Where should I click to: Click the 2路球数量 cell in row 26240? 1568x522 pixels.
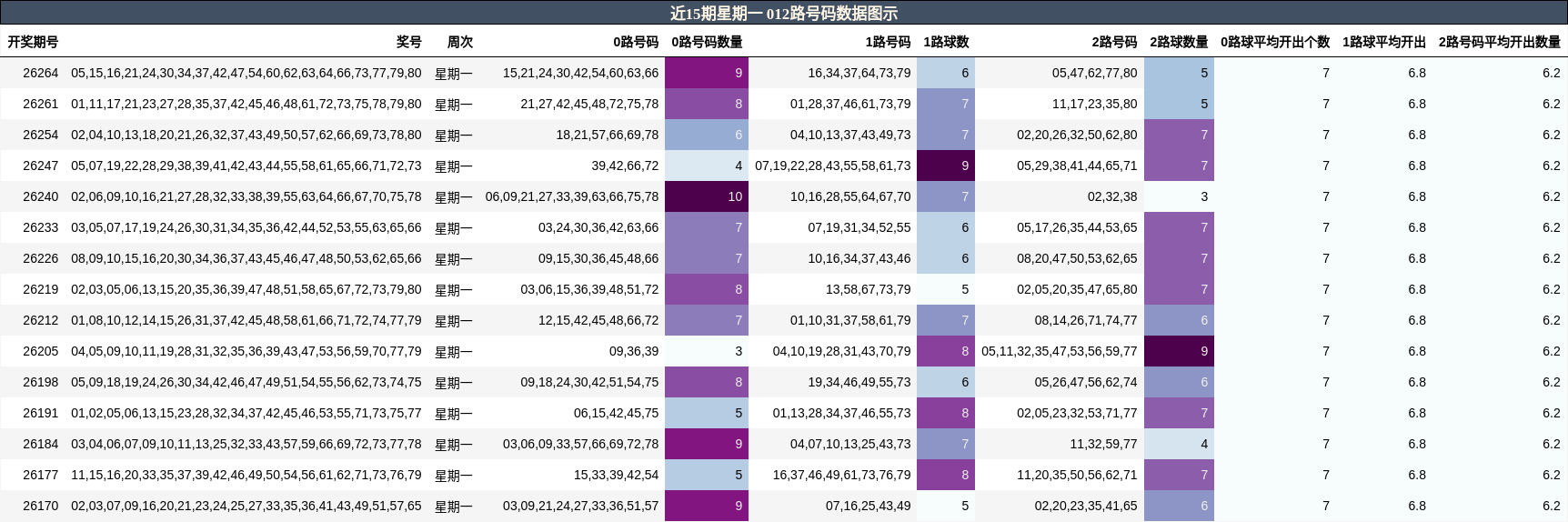[x=1179, y=196]
